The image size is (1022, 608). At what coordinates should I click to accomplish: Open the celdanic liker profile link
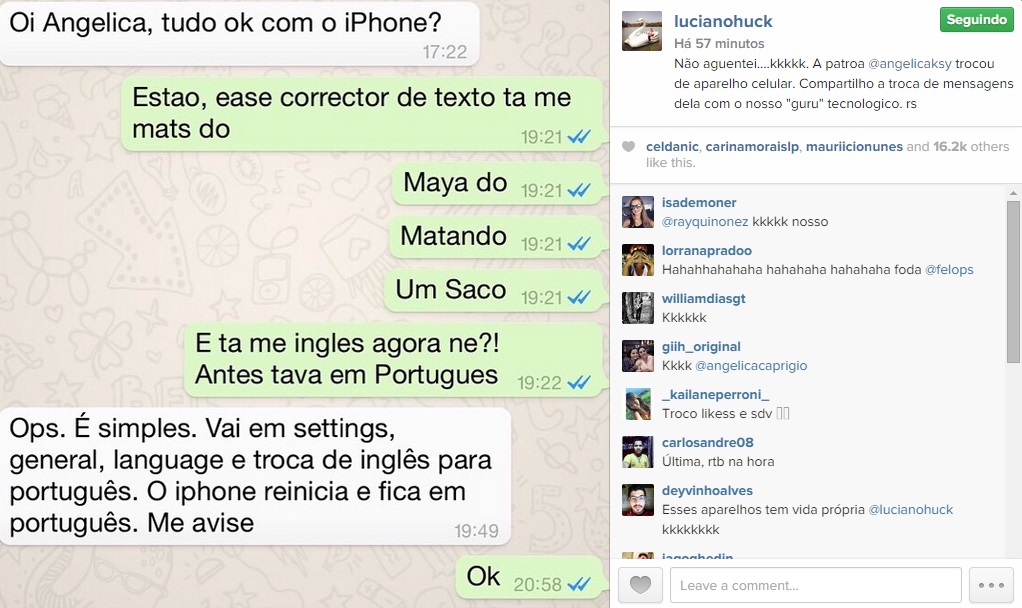pos(672,147)
